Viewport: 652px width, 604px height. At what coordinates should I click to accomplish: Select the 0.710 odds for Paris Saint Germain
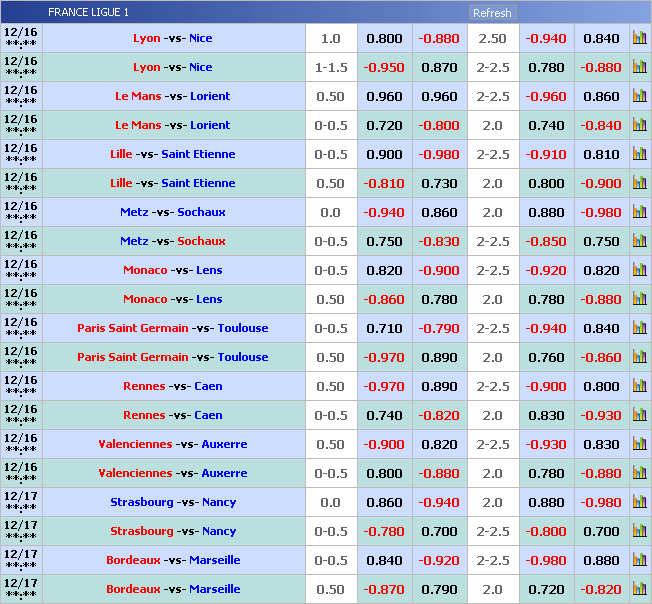click(384, 329)
